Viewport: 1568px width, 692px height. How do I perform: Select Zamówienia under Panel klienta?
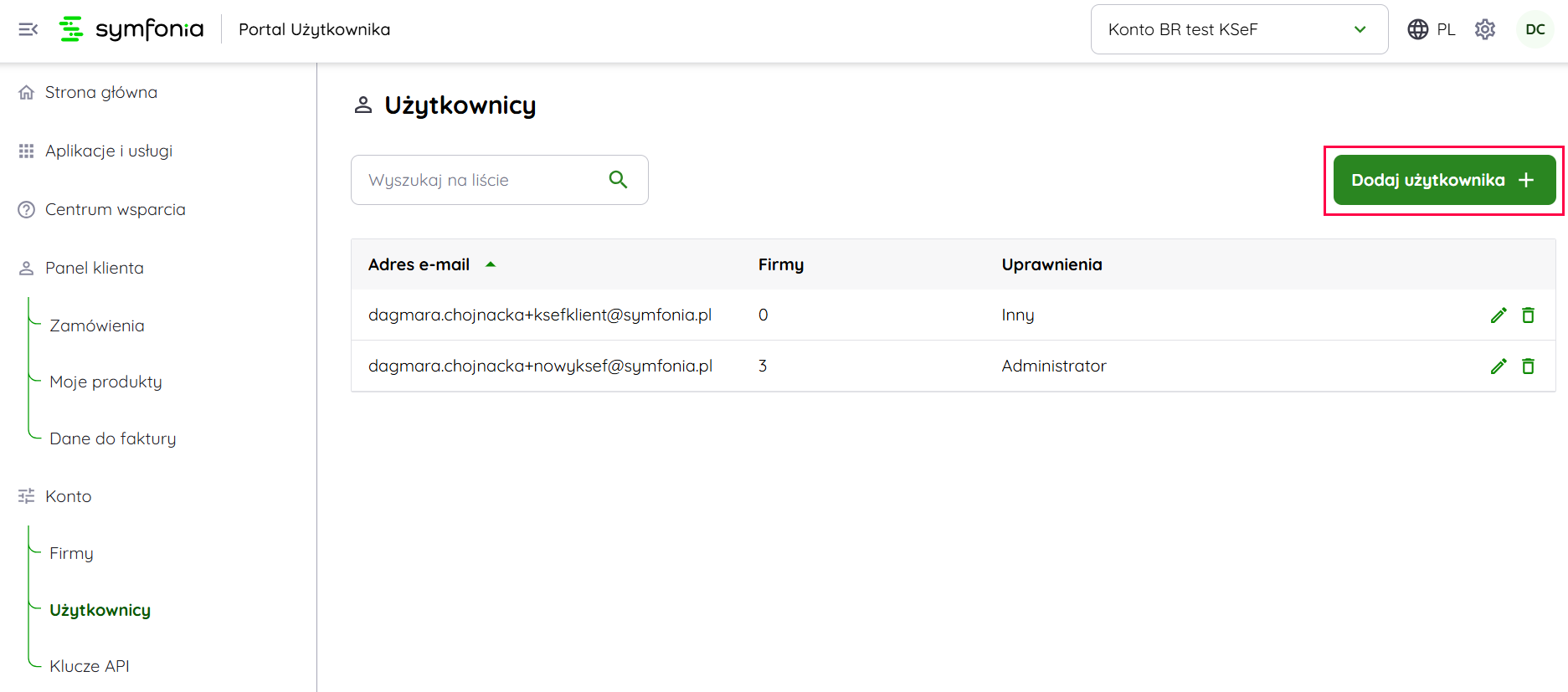point(97,325)
